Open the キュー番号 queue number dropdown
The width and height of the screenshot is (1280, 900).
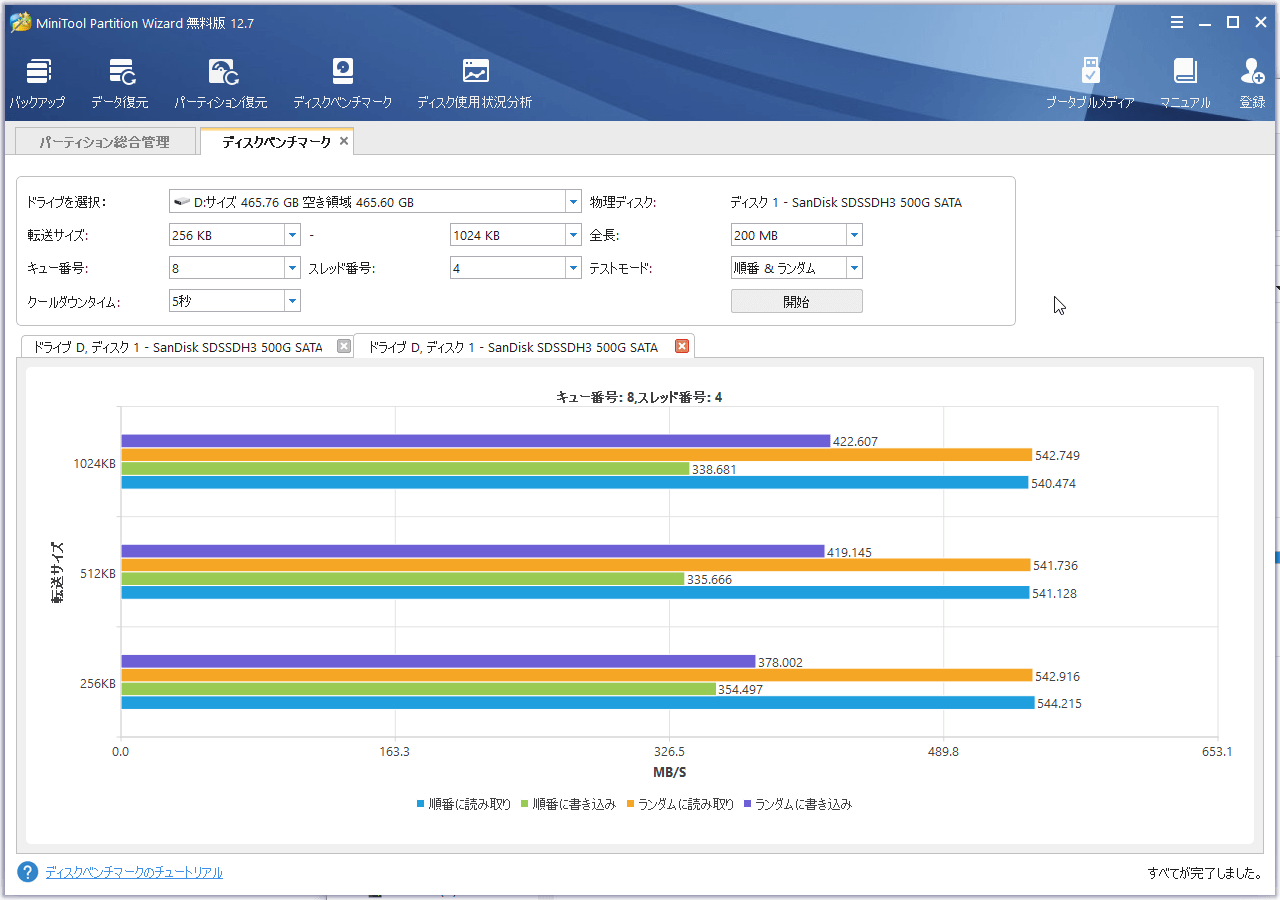point(292,268)
